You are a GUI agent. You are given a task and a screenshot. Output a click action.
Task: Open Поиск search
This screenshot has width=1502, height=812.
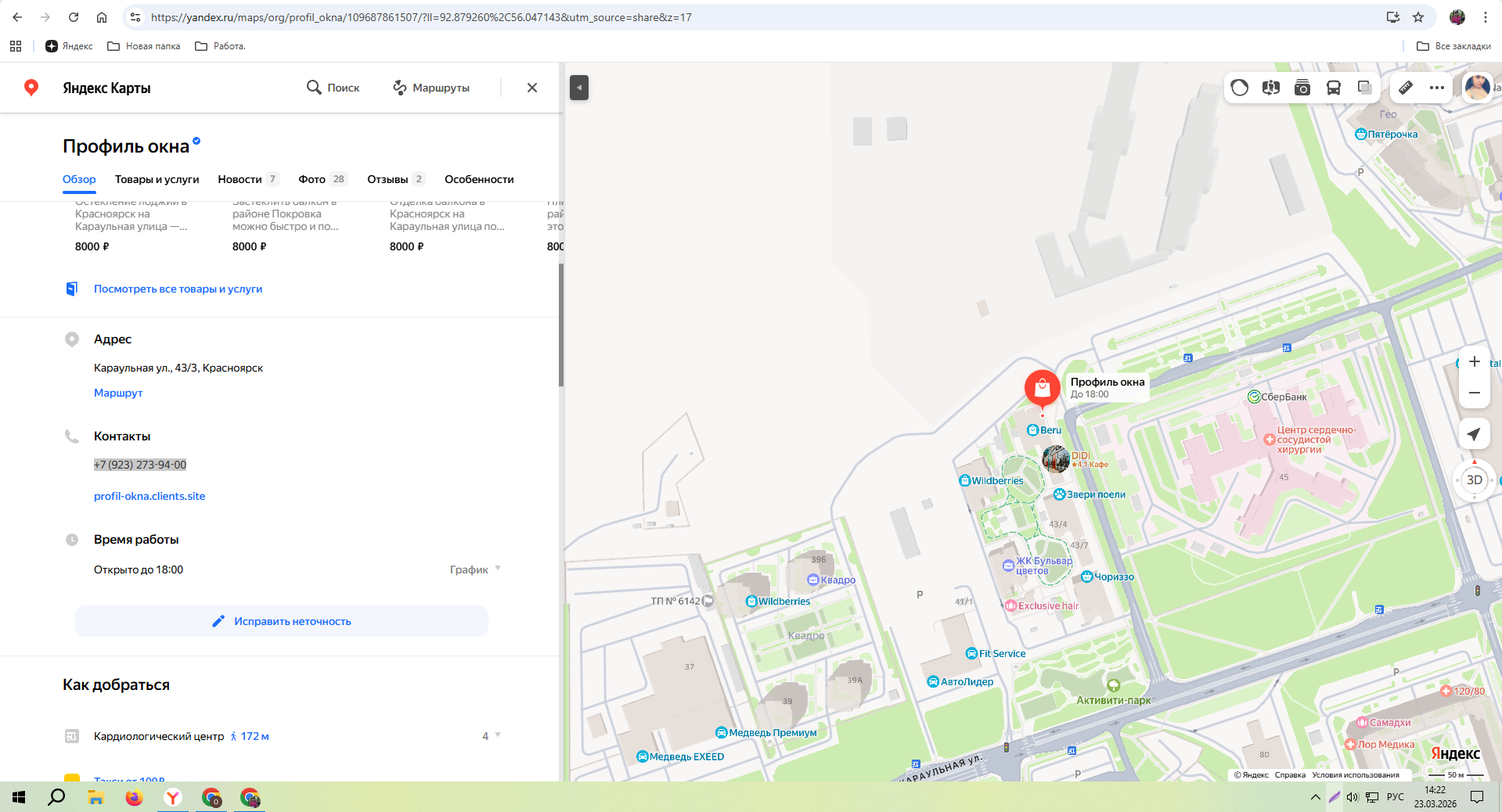click(x=333, y=88)
